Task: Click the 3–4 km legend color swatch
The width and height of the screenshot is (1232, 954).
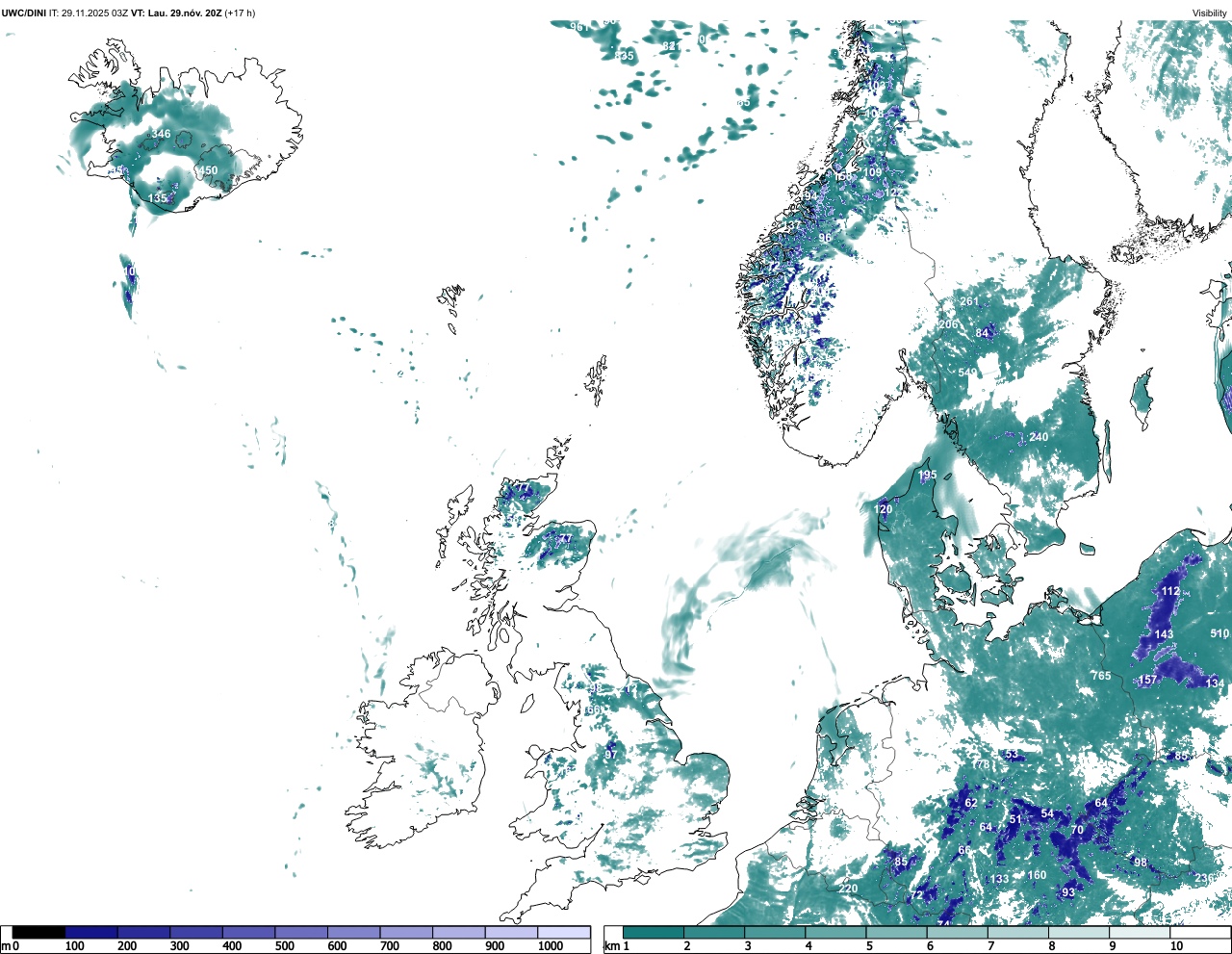Action: coord(775,932)
